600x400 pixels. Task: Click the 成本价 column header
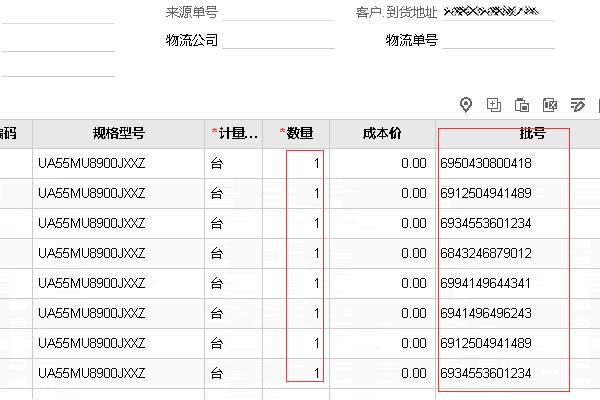click(382, 134)
